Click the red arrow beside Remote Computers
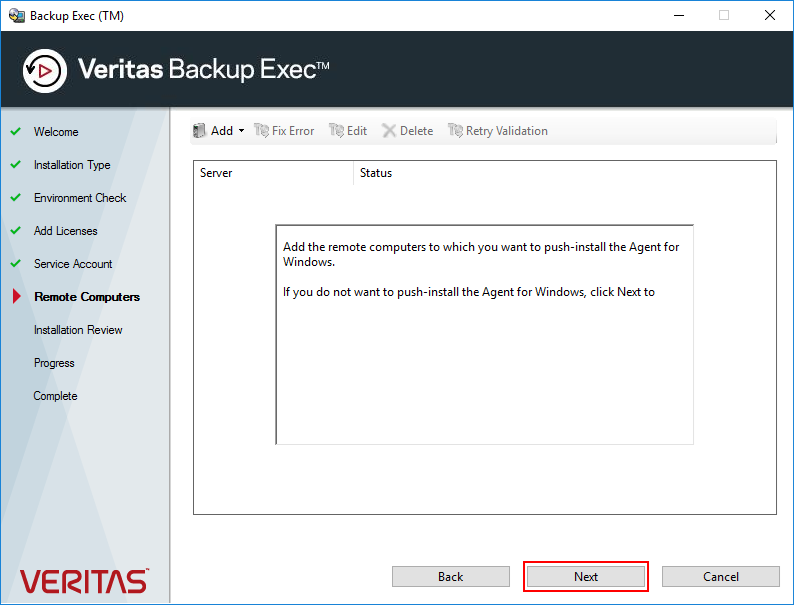 pyautogui.click(x=17, y=296)
